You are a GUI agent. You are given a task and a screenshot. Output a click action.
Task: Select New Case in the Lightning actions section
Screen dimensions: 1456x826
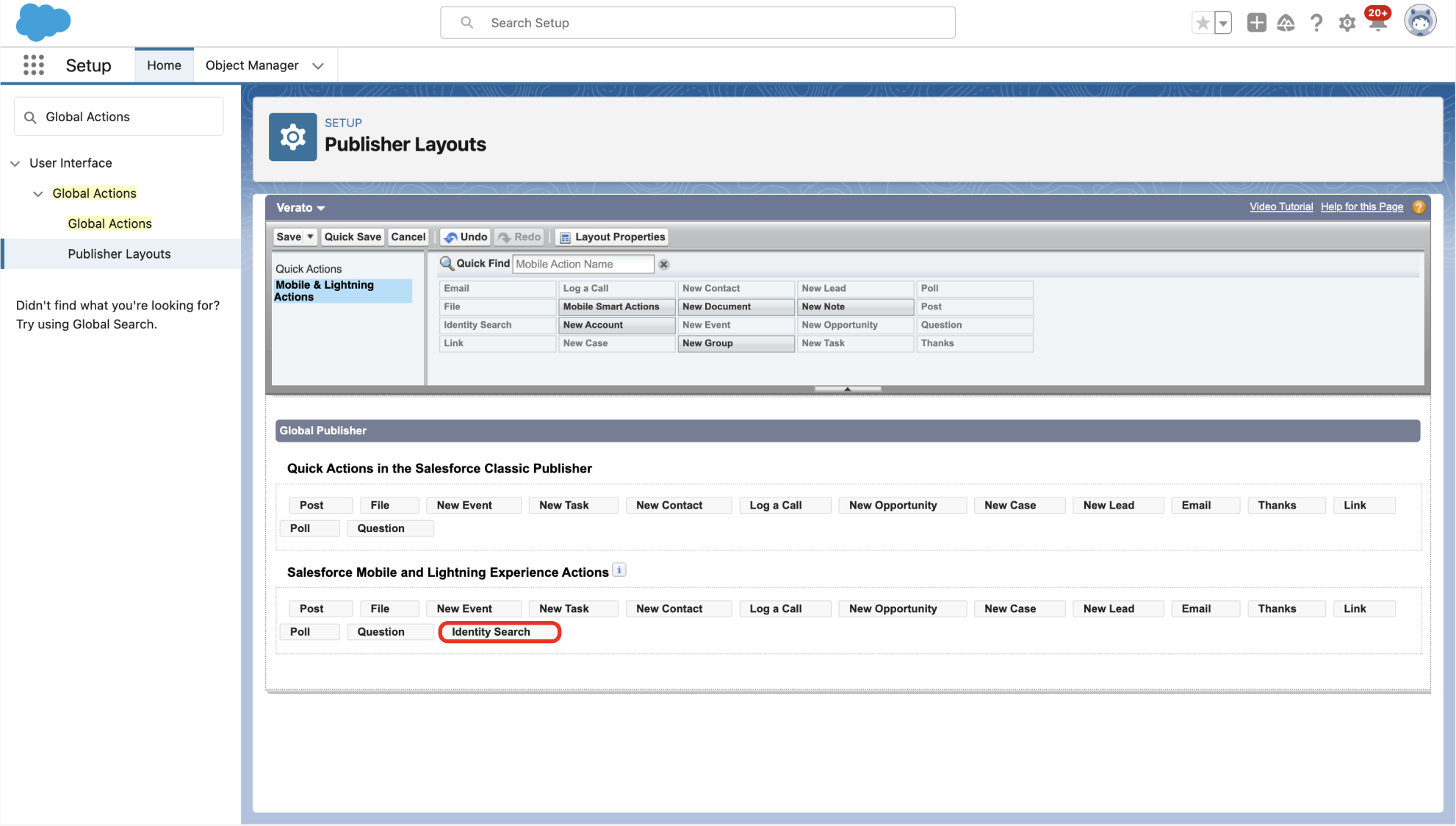coord(1019,609)
